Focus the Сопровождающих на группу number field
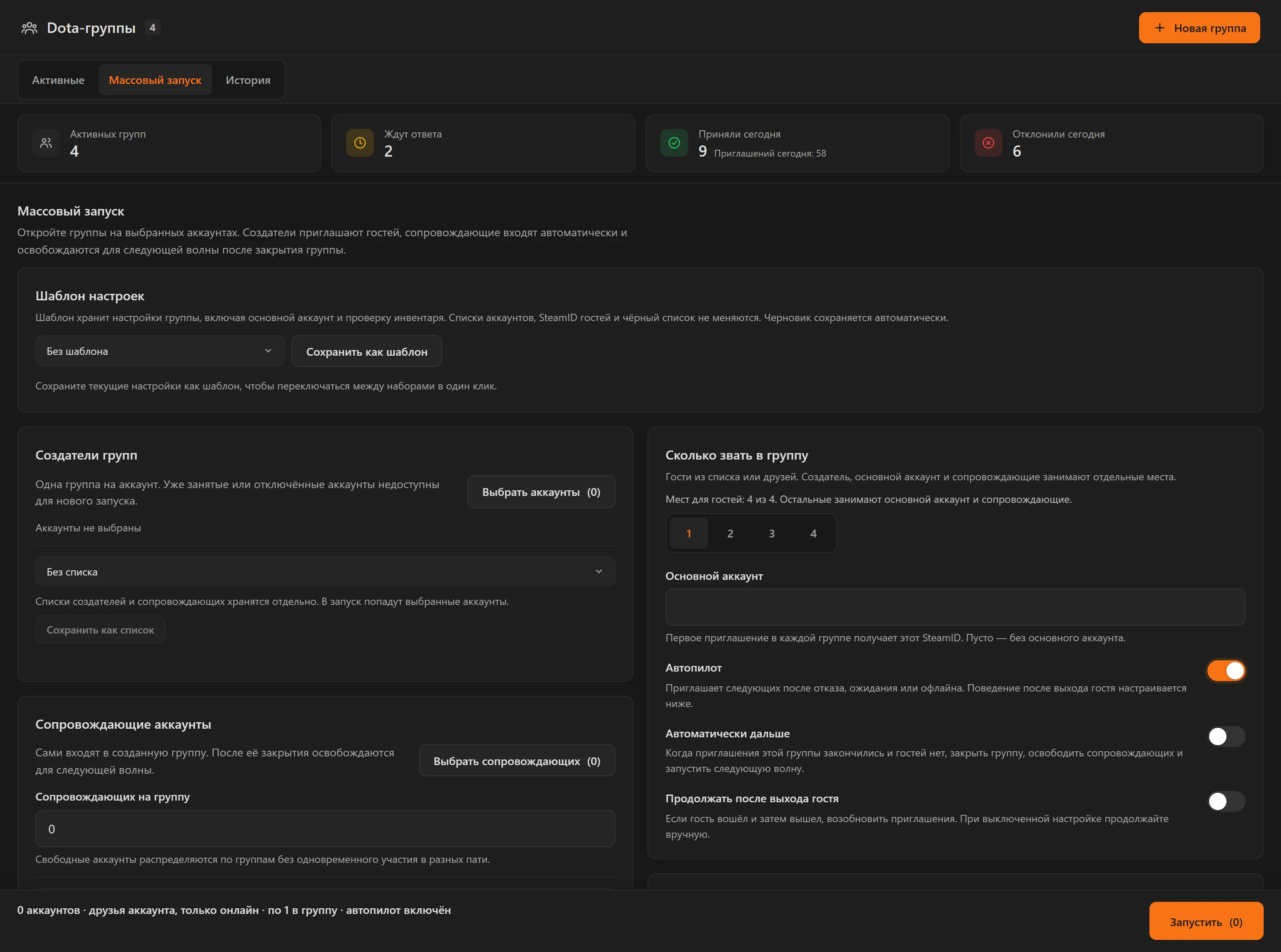 click(x=325, y=829)
